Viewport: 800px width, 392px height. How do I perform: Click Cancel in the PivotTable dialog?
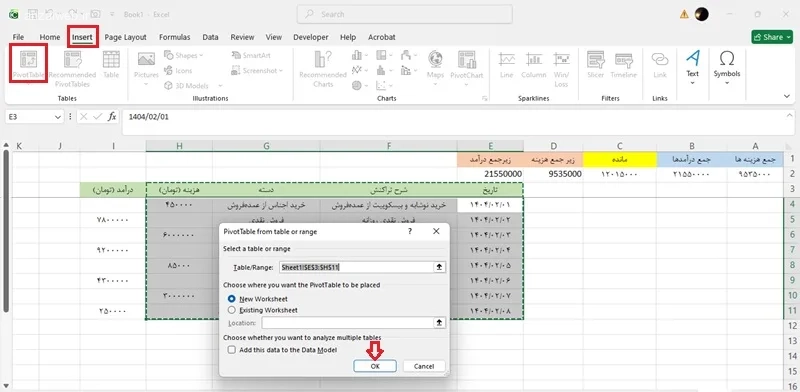[x=424, y=366]
